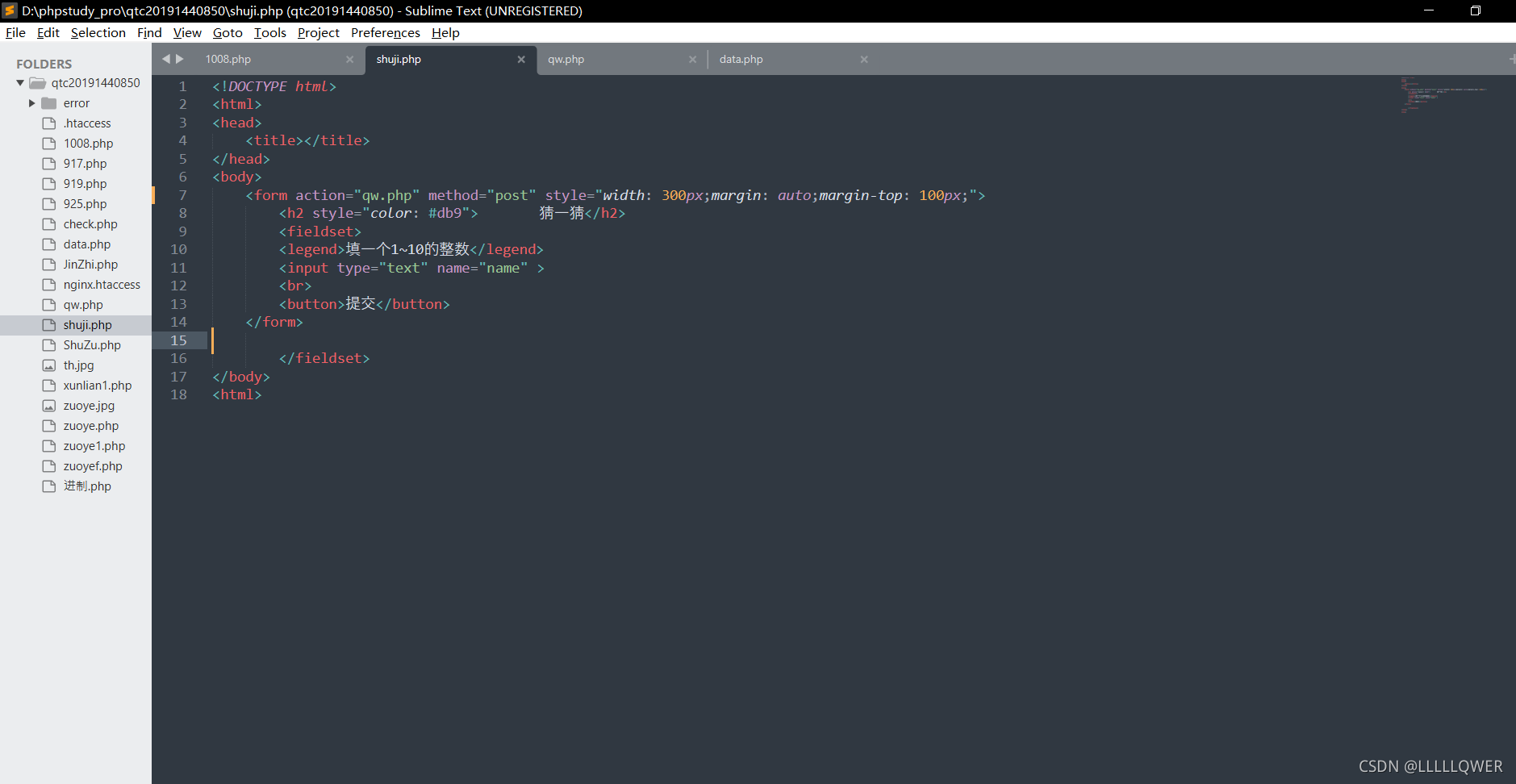
Task: Close the 1008.php tab
Action: tap(349, 59)
